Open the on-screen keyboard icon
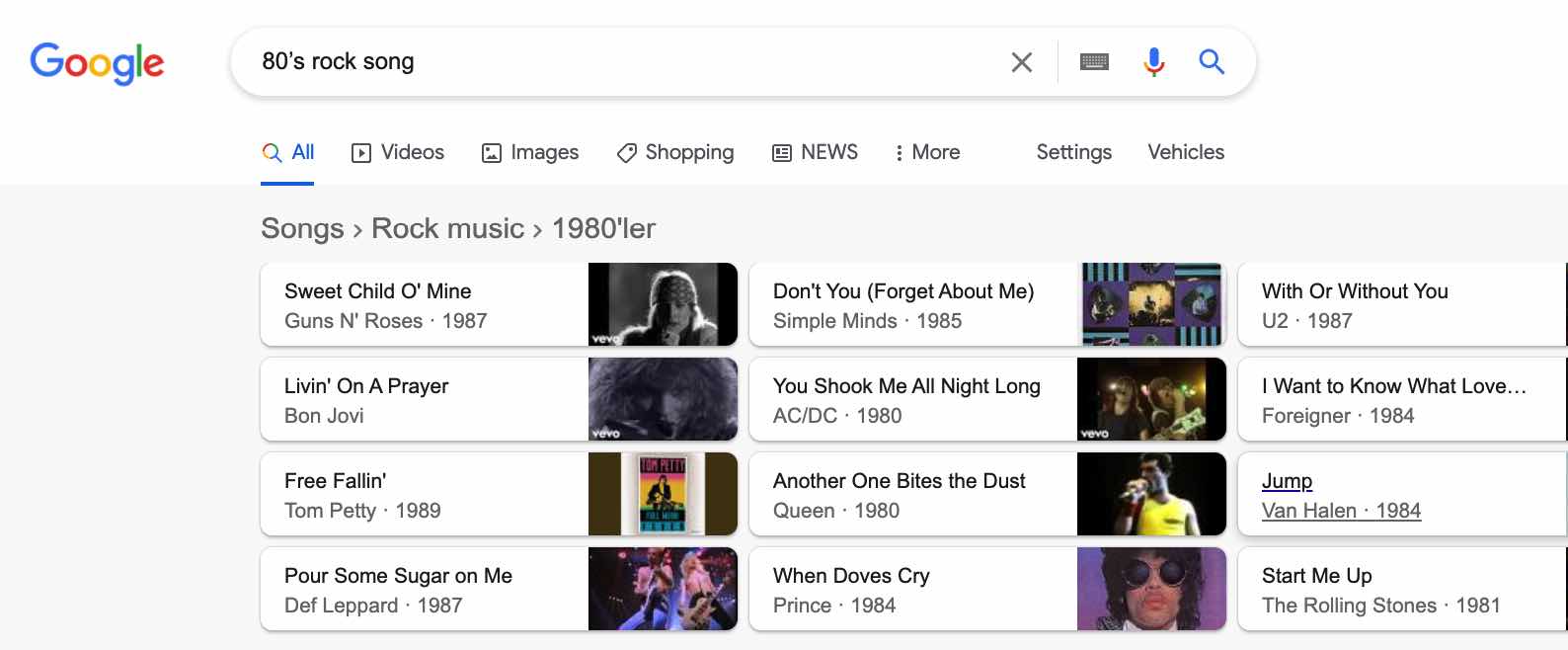The image size is (1568, 650). (x=1094, y=62)
